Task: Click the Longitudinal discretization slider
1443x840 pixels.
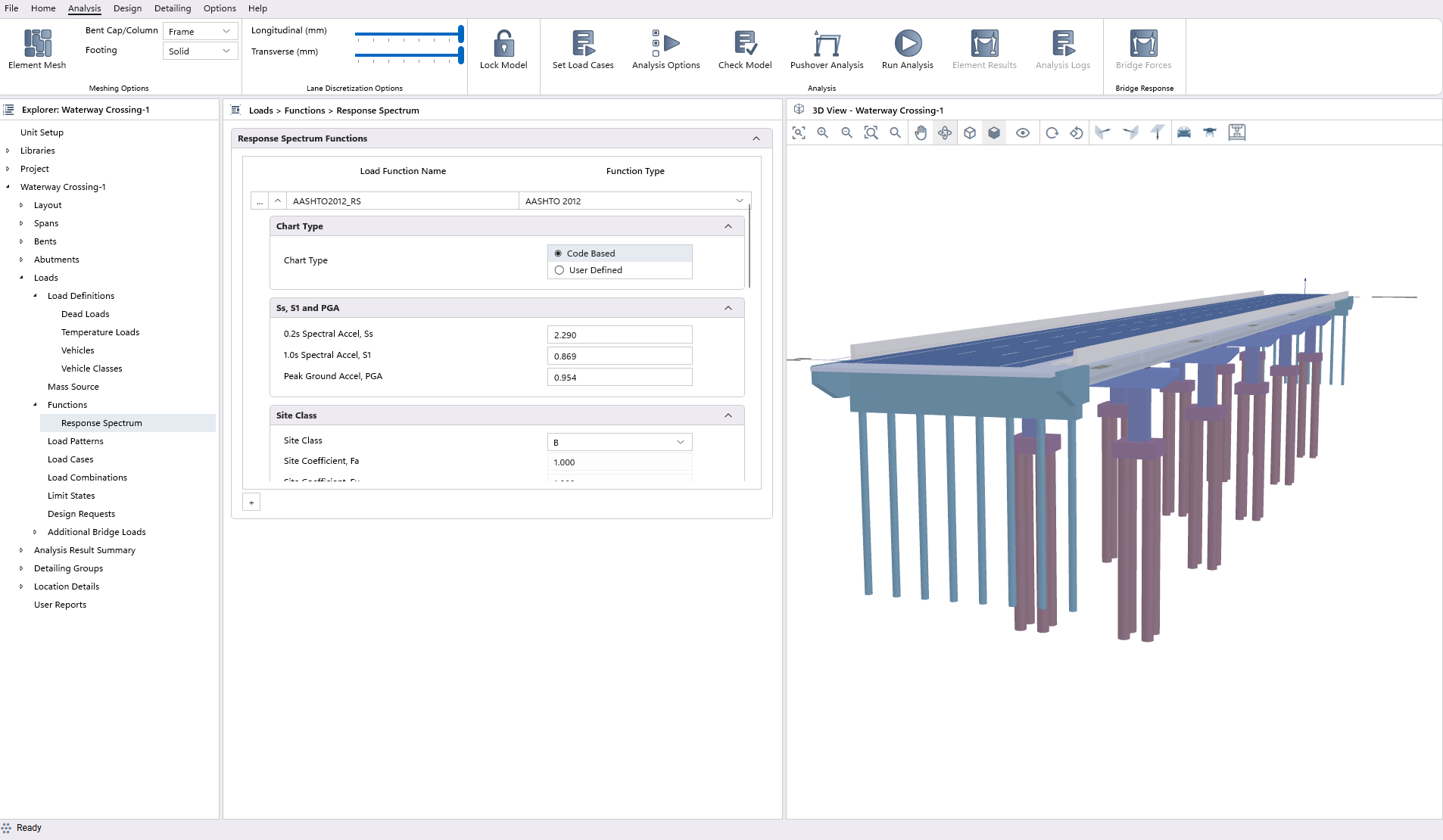Action: point(407,34)
